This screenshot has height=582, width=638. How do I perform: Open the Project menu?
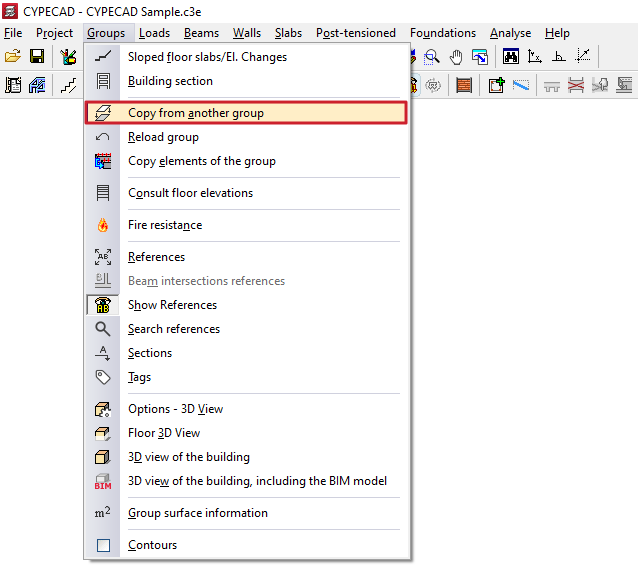click(x=55, y=33)
